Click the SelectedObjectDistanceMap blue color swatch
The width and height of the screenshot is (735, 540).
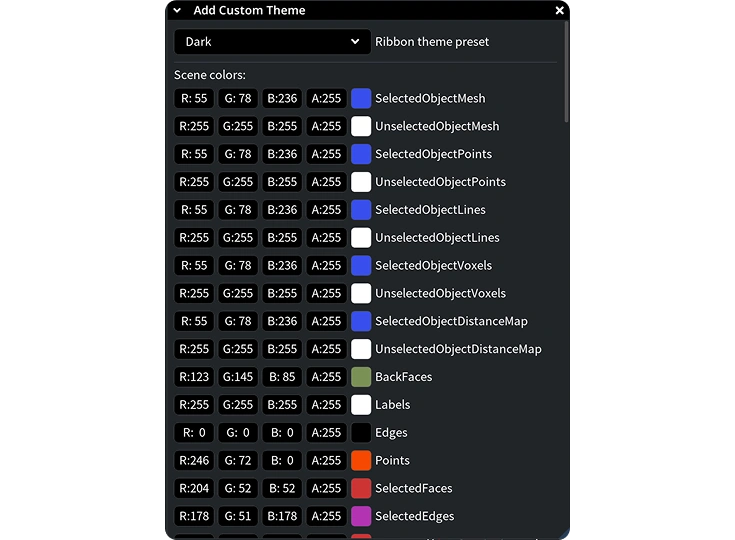[x=361, y=321]
